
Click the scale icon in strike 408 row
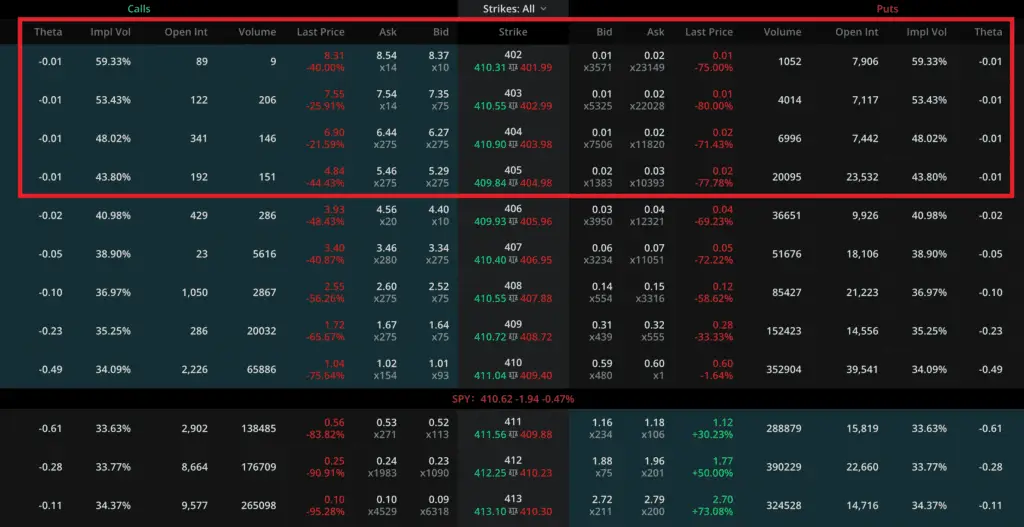(513, 298)
